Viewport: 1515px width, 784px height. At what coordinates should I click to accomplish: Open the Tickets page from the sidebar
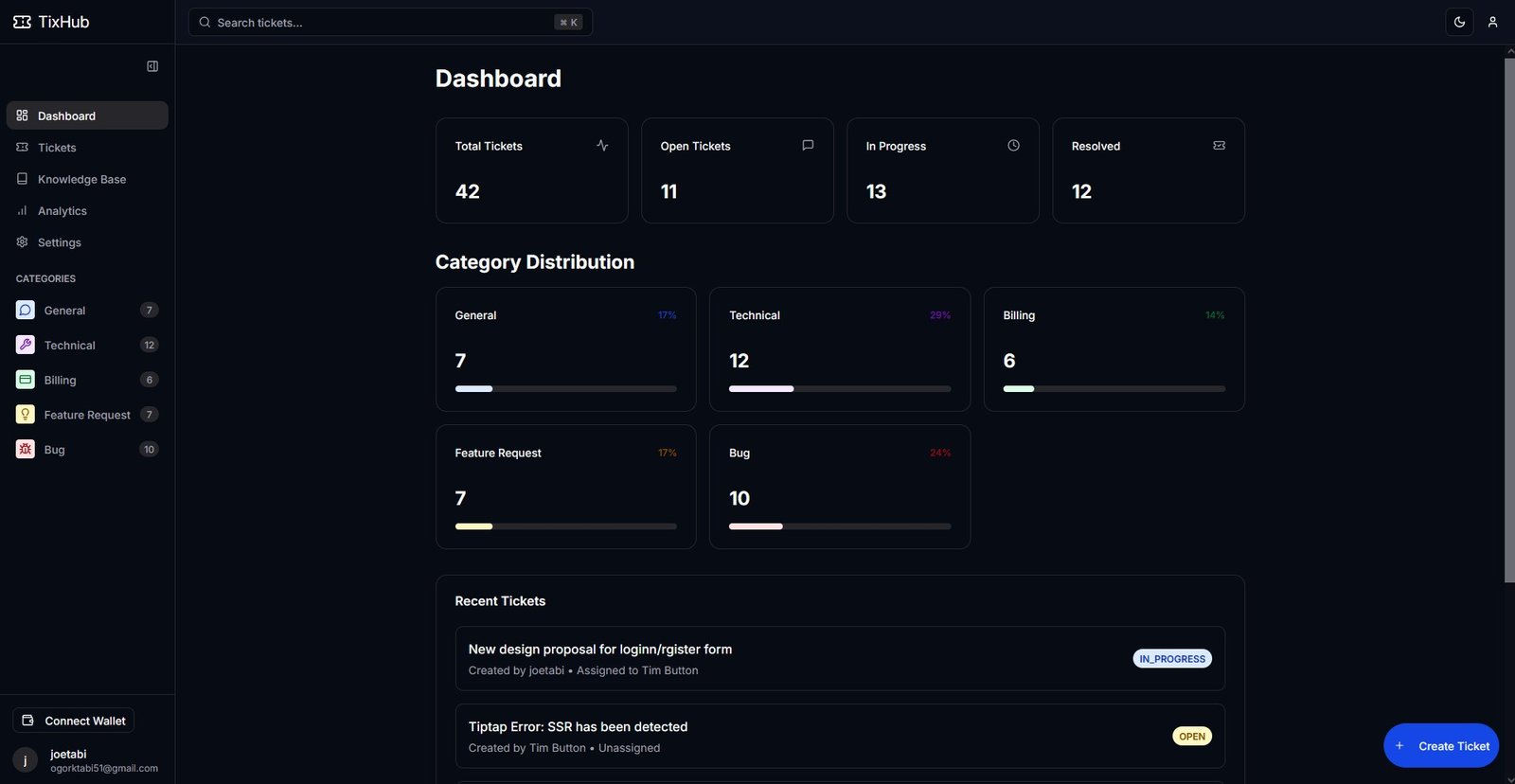click(87, 147)
